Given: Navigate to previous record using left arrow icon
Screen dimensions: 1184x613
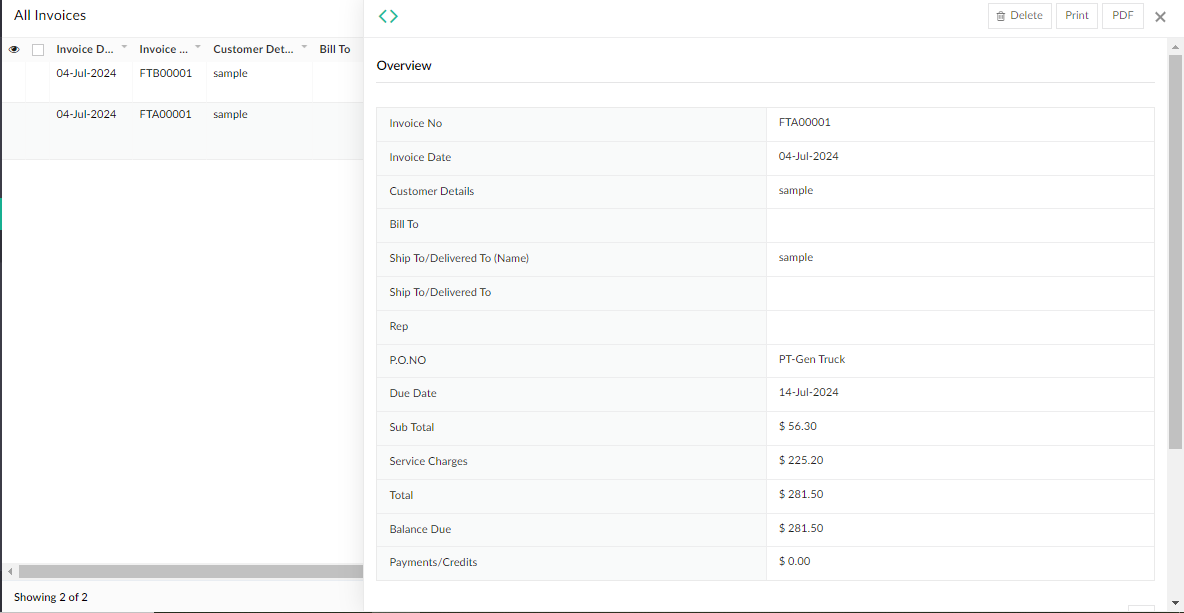Looking at the screenshot, I should point(382,16).
